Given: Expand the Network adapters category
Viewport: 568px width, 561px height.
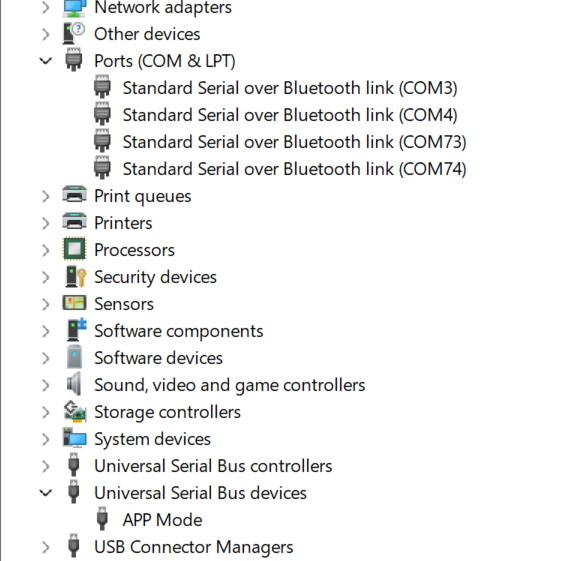Looking at the screenshot, I should point(46,7).
